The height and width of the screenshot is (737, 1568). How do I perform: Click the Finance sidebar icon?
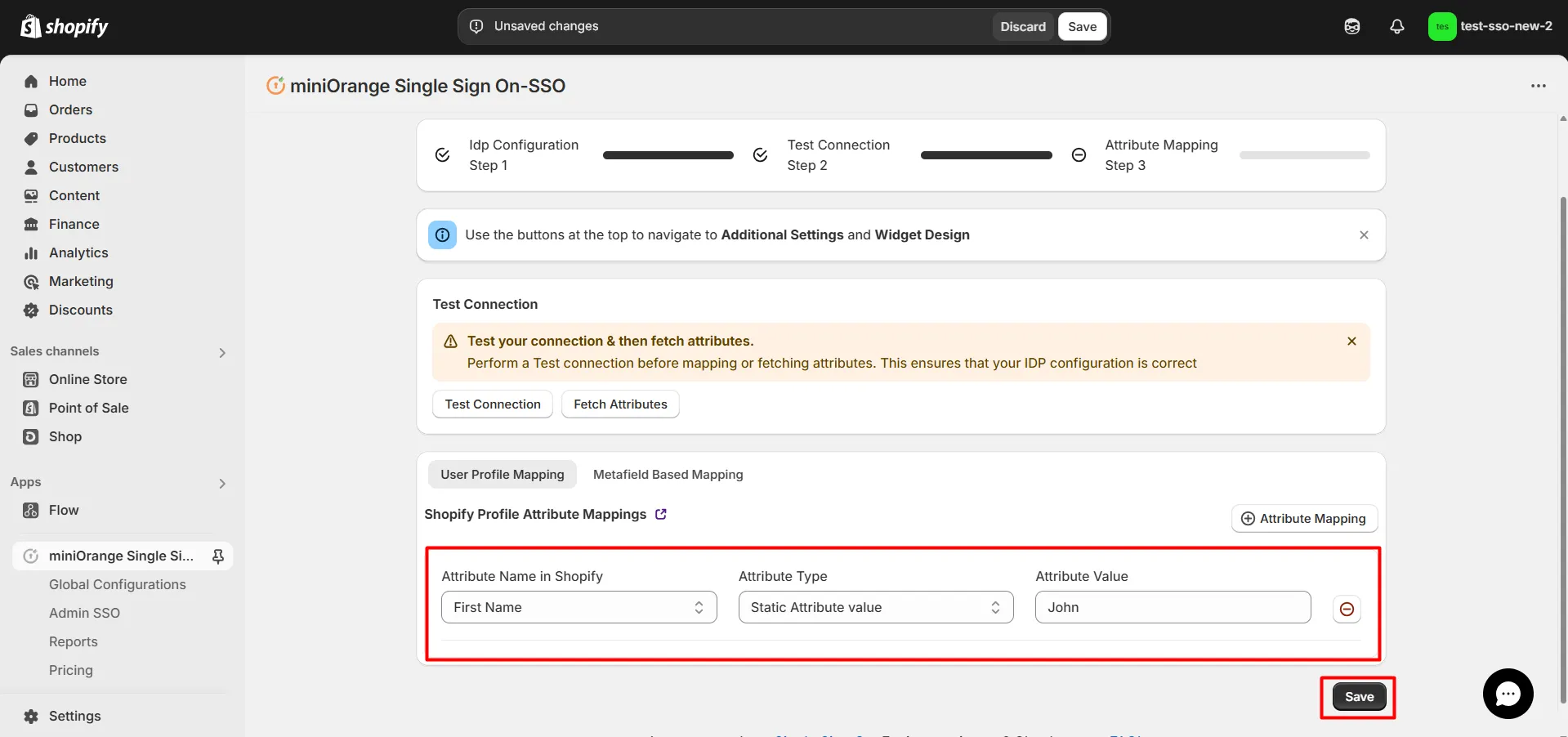[31, 224]
